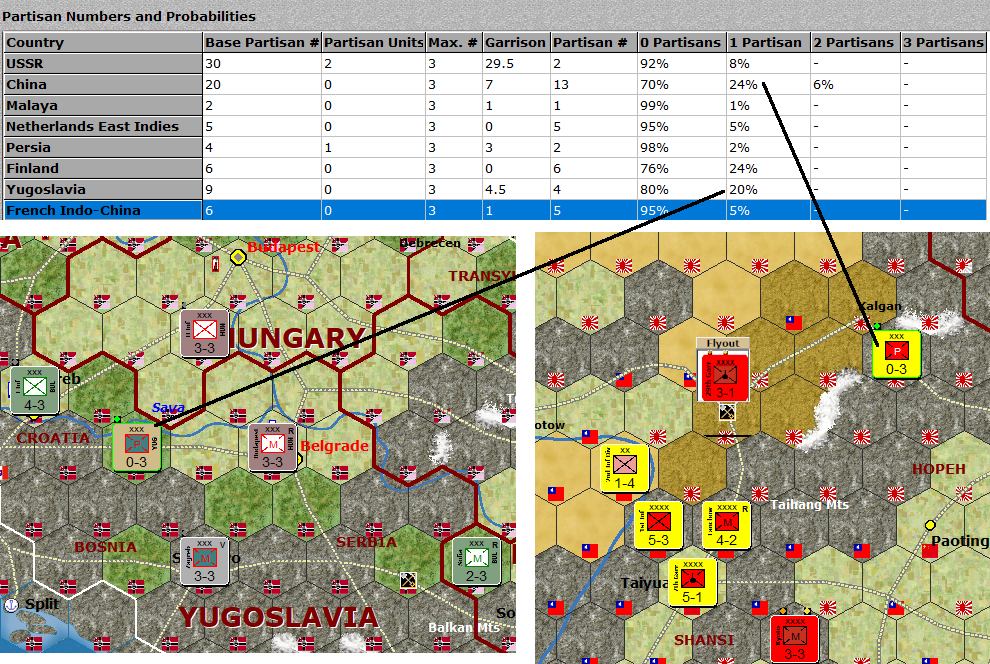Click the Flyout label above the red unit
The width and height of the screenshot is (990, 664).
(723, 343)
